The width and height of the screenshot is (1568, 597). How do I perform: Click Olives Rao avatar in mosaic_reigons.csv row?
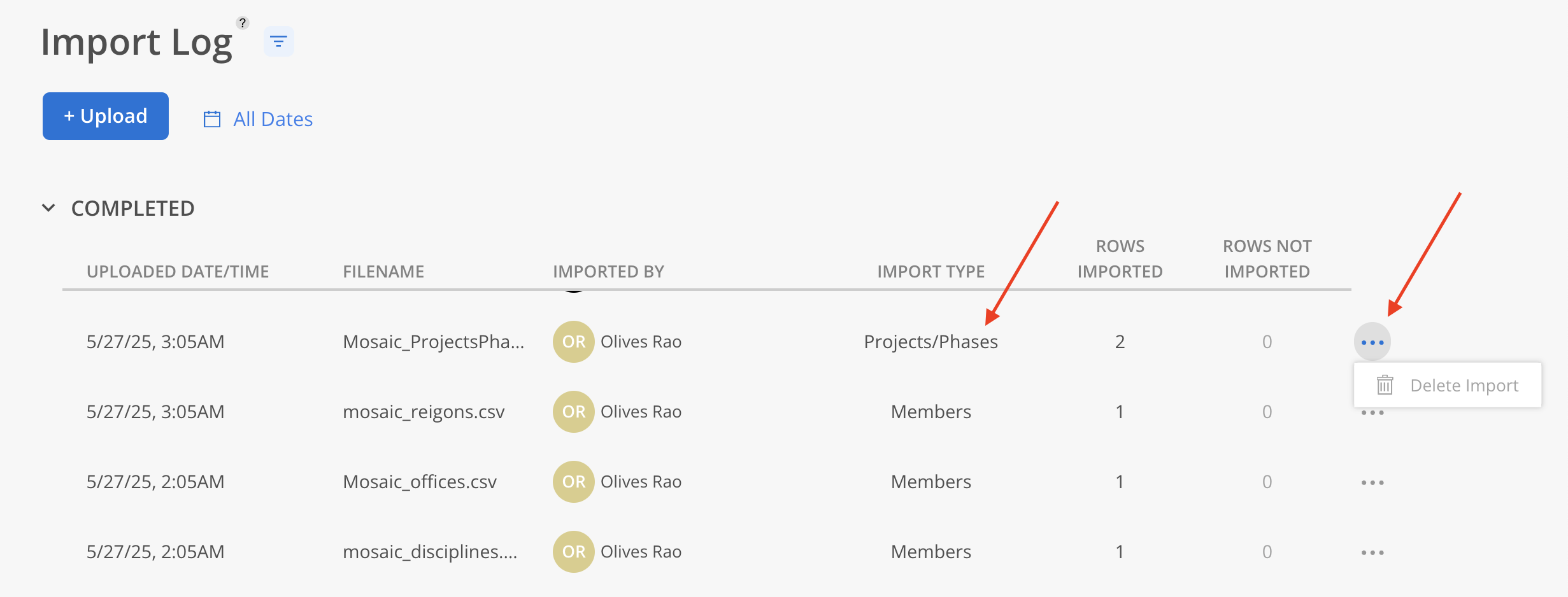(x=573, y=412)
